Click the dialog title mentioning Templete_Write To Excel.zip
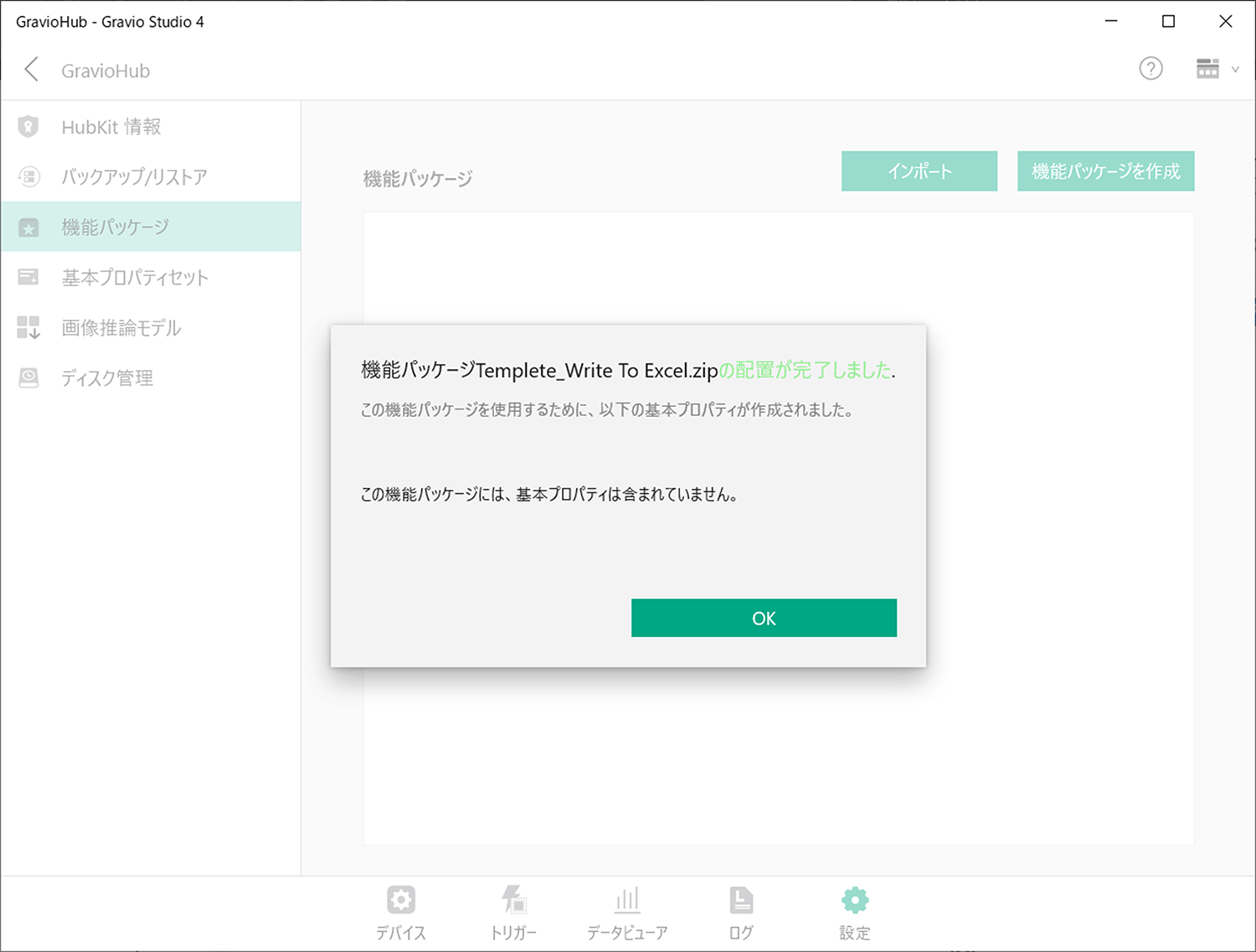1256x952 pixels. [628, 370]
